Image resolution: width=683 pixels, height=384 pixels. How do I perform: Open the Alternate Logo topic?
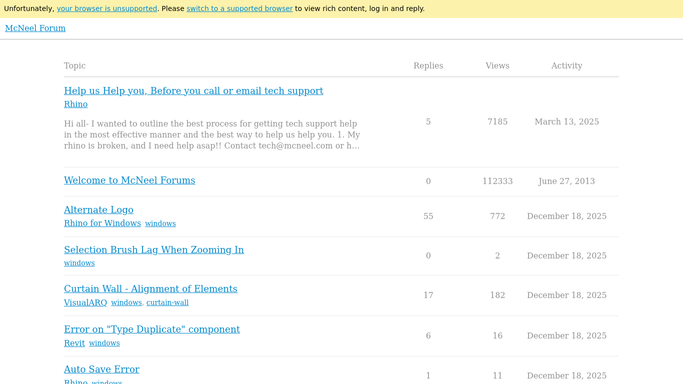pyautogui.click(x=98, y=210)
